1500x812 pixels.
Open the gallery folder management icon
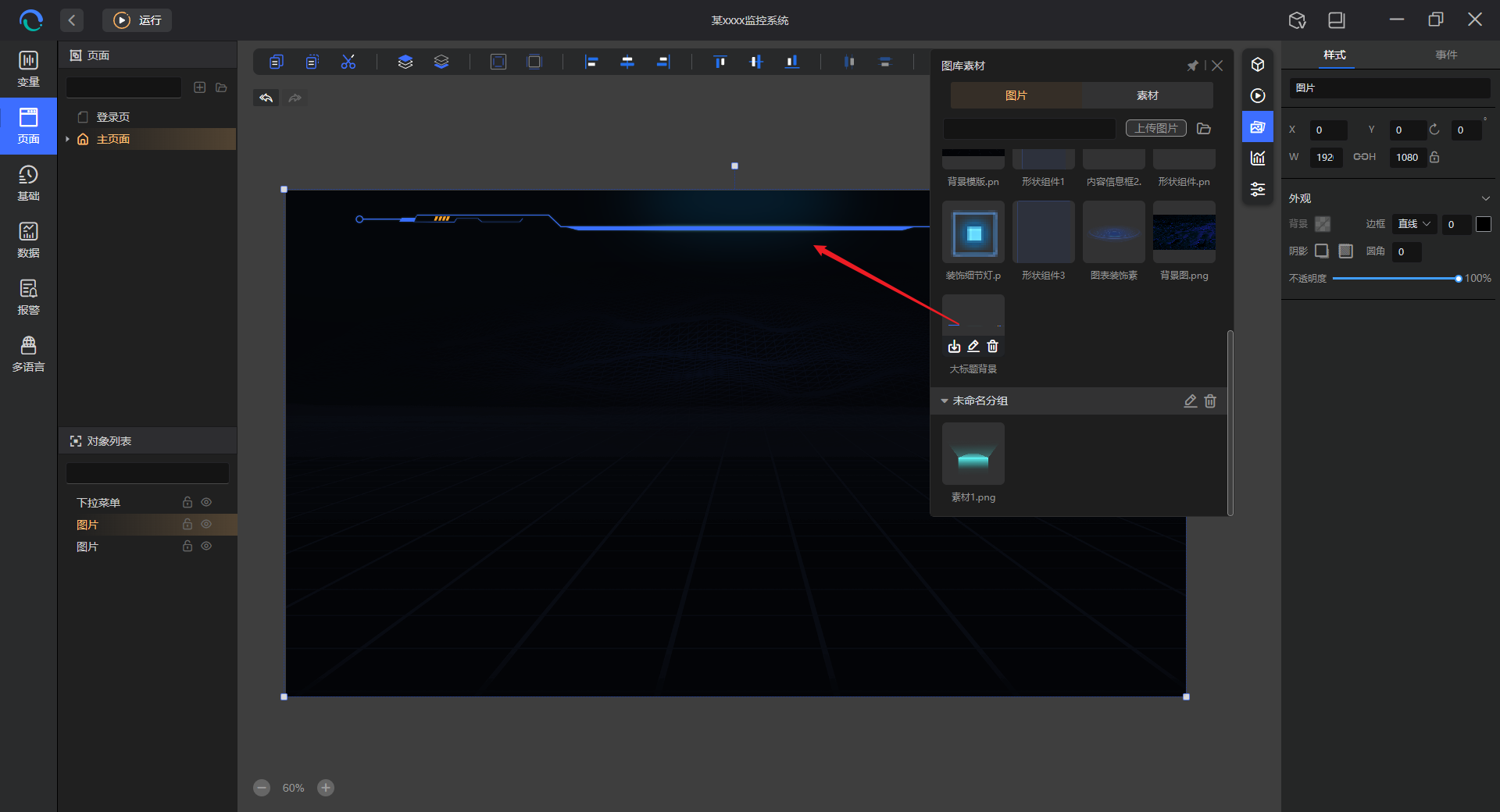[x=1204, y=128]
